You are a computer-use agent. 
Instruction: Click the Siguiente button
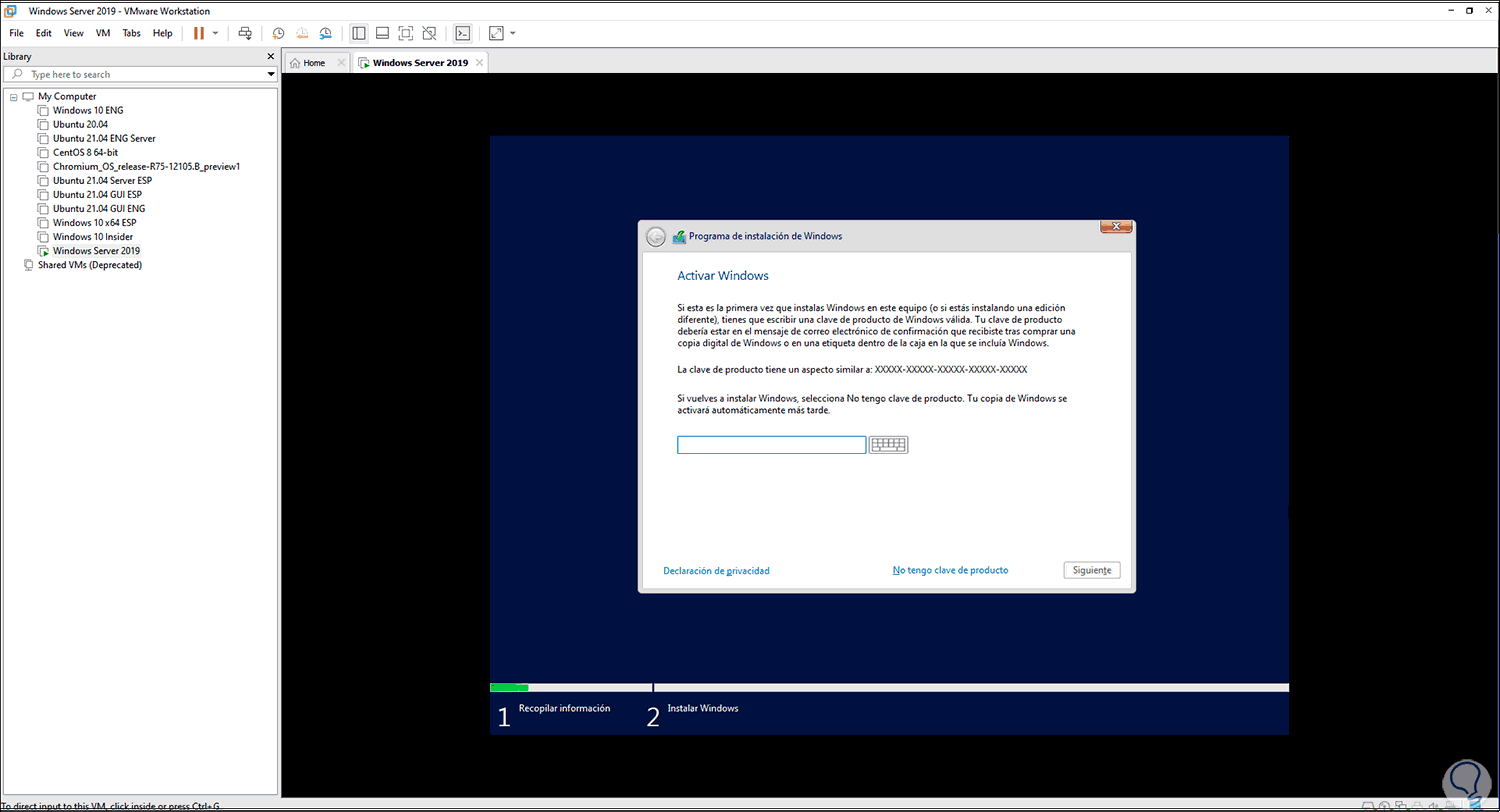tap(1092, 570)
